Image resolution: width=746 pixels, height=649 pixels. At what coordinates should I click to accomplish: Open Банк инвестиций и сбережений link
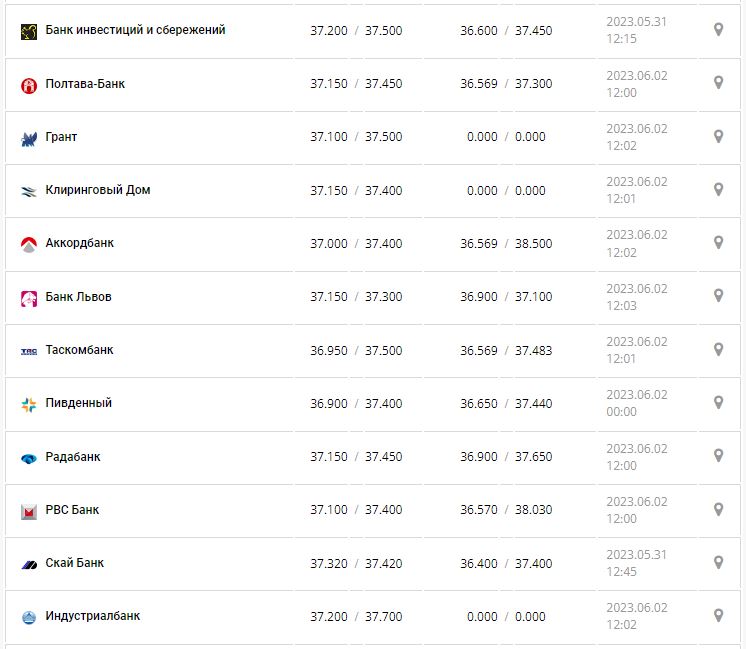point(135,30)
